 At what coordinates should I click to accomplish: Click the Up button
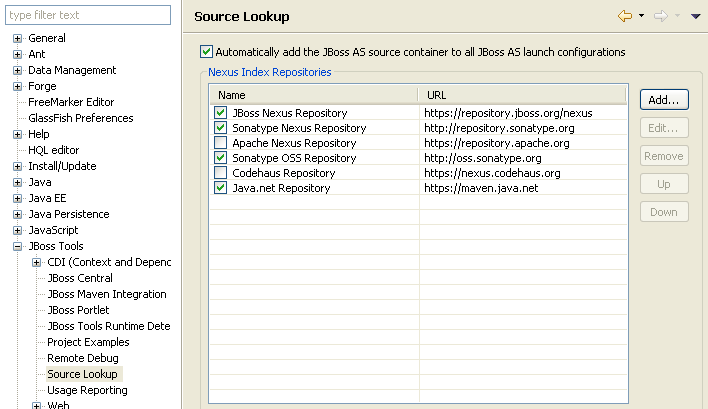[664, 184]
